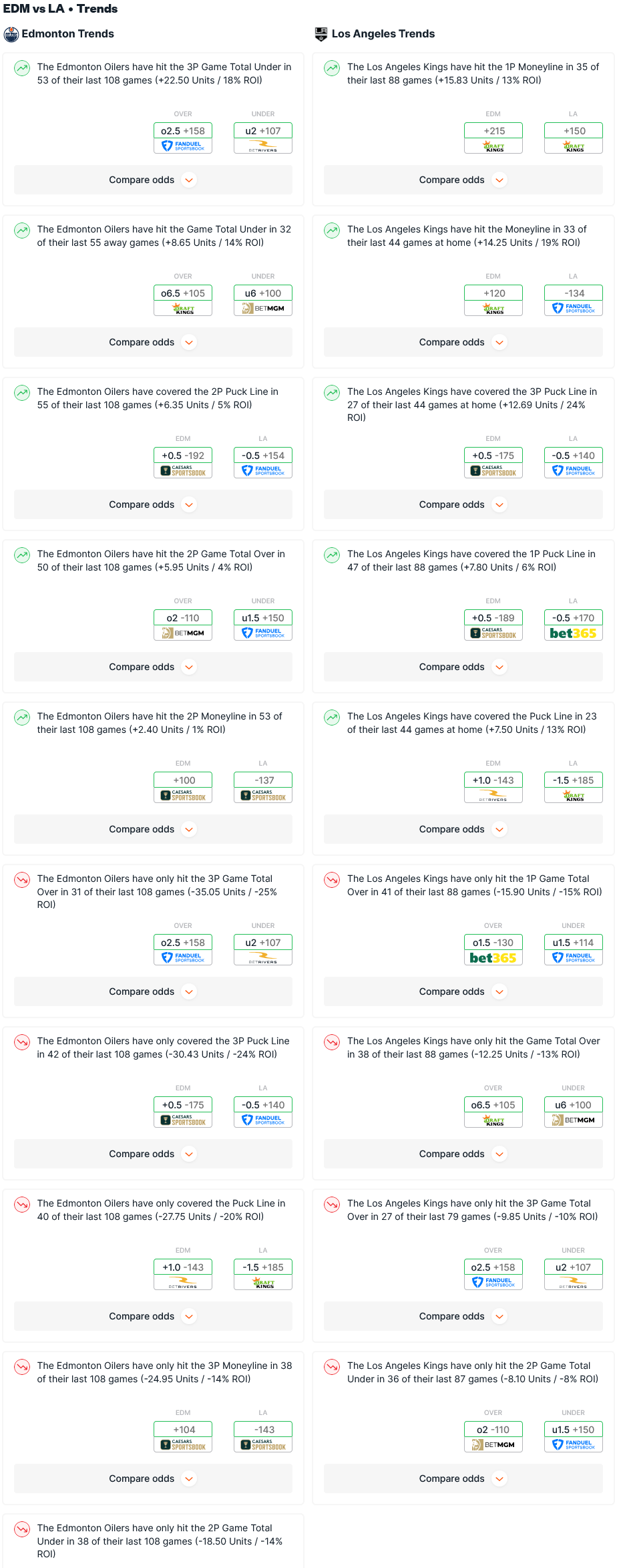Viewport: 617px width, 1568px height.
Task: Open Compare odds for Oilers 2P Moneyline trend
Action: click(153, 830)
